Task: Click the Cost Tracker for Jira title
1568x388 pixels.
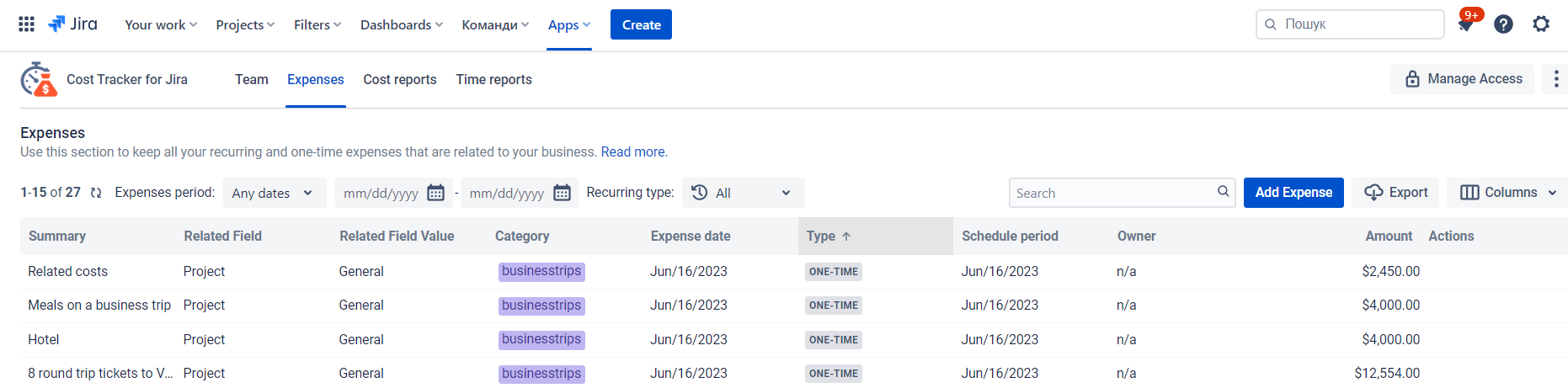Action: pos(127,79)
